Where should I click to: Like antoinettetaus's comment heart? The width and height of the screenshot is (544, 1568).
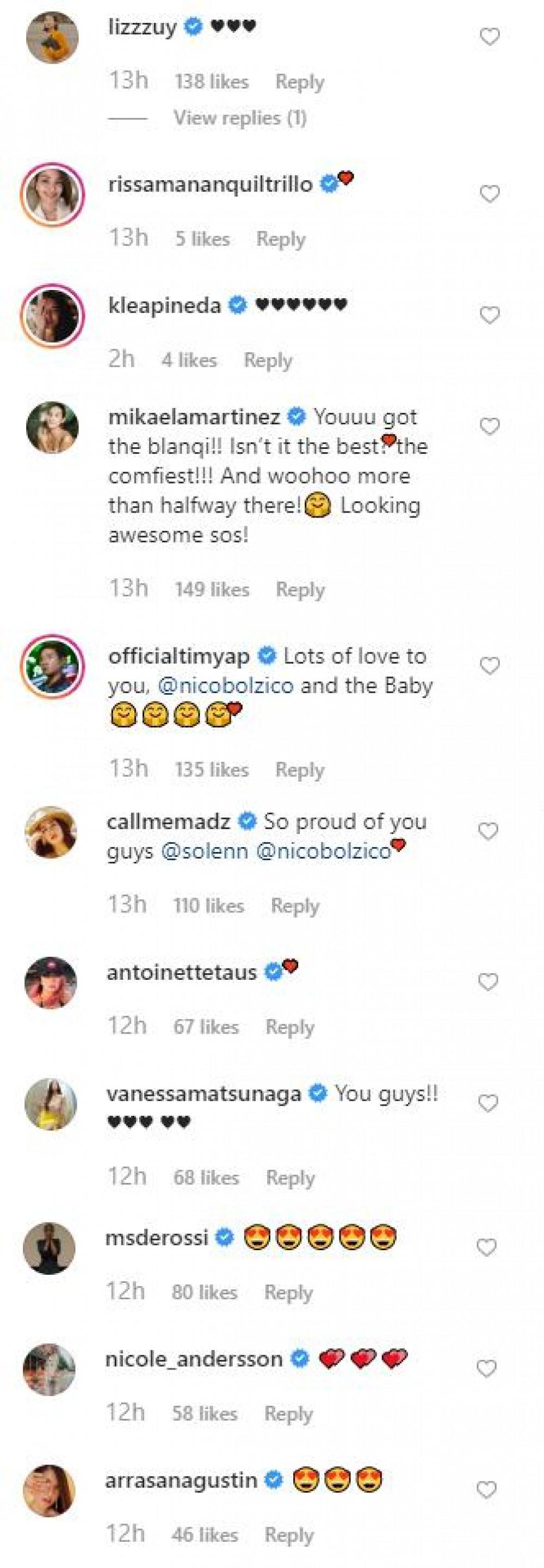pyautogui.click(x=489, y=982)
